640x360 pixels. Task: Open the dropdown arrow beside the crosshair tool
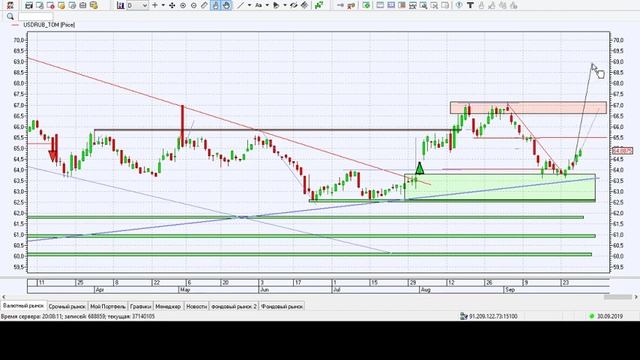pos(163,5)
